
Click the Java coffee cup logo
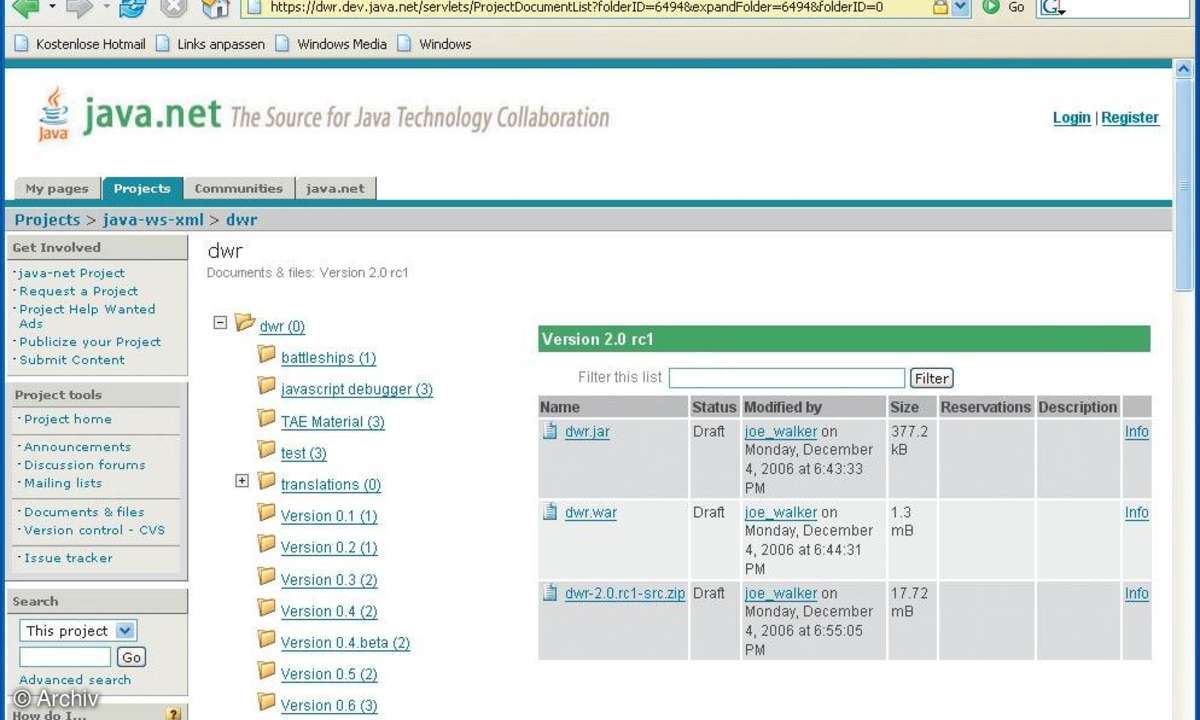coord(53,114)
